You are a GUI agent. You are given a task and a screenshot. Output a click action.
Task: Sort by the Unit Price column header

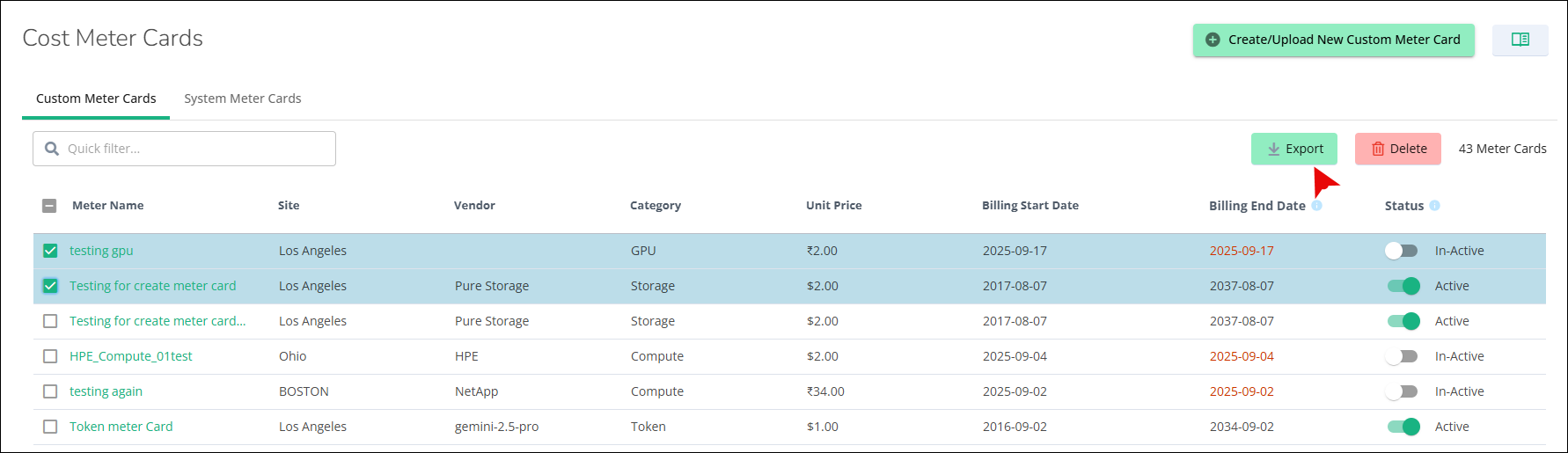pos(833,206)
